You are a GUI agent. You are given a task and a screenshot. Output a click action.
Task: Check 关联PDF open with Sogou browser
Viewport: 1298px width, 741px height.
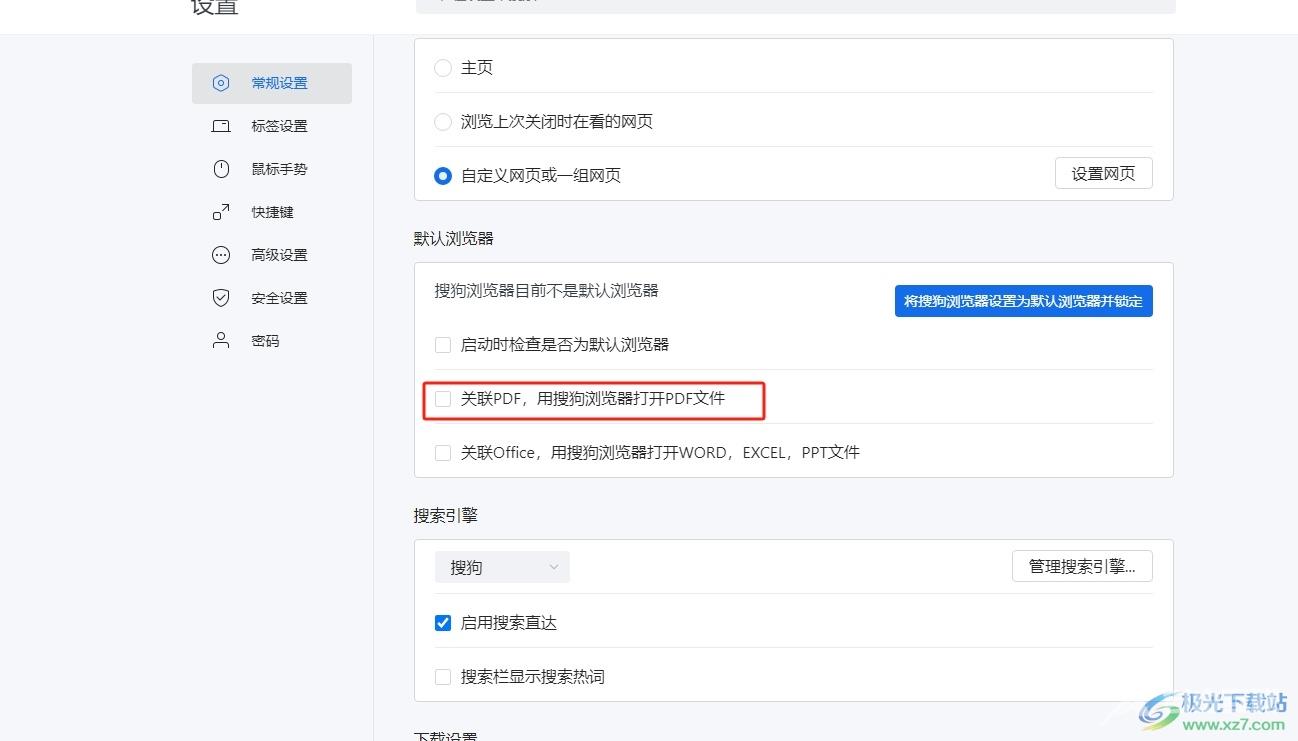443,399
